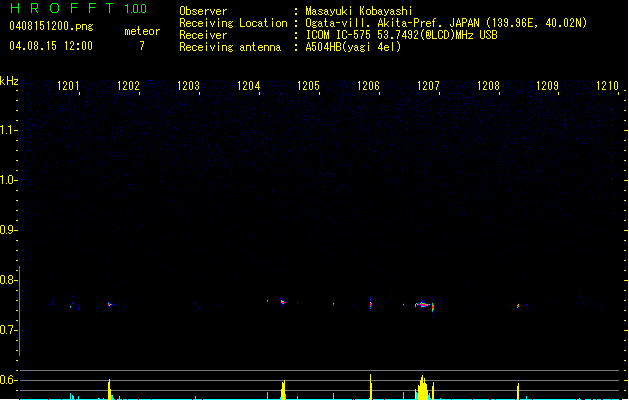
Task: Click the date stamp 04.08.15 12:00
Action: point(51,46)
